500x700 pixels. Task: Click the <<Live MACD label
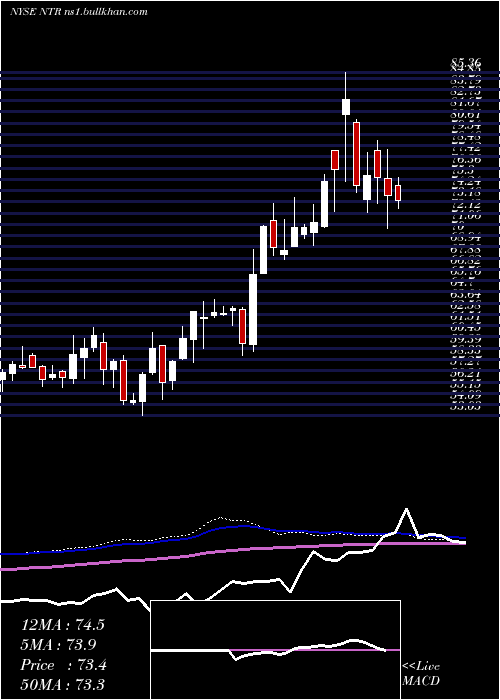click(421, 673)
